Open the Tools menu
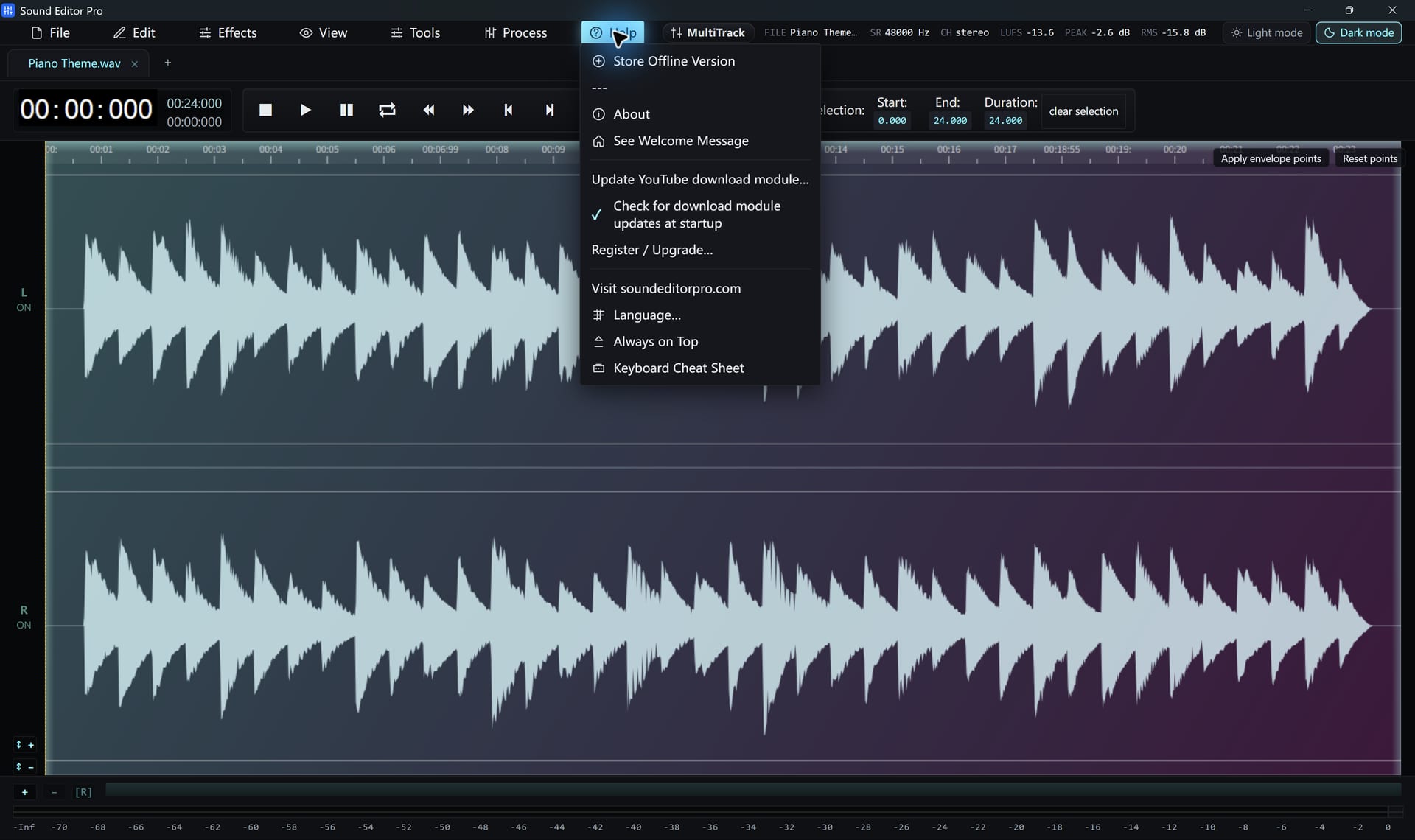The image size is (1415, 840). pyautogui.click(x=415, y=32)
